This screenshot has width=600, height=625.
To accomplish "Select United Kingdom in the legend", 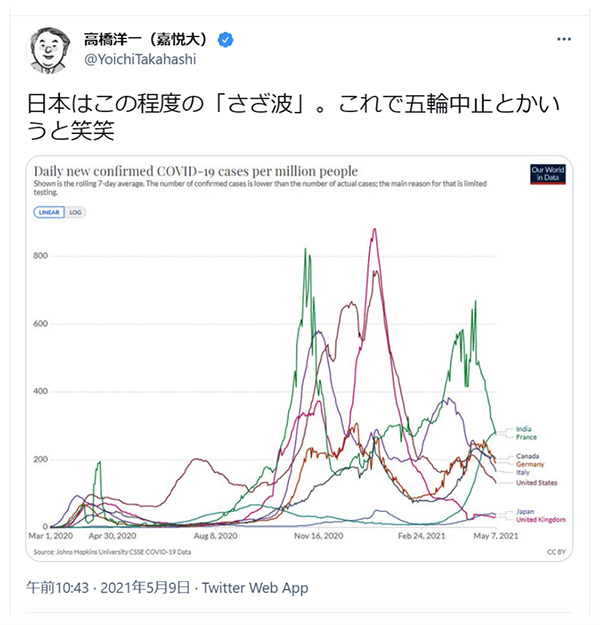I will pyautogui.click(x=541, y=520).
